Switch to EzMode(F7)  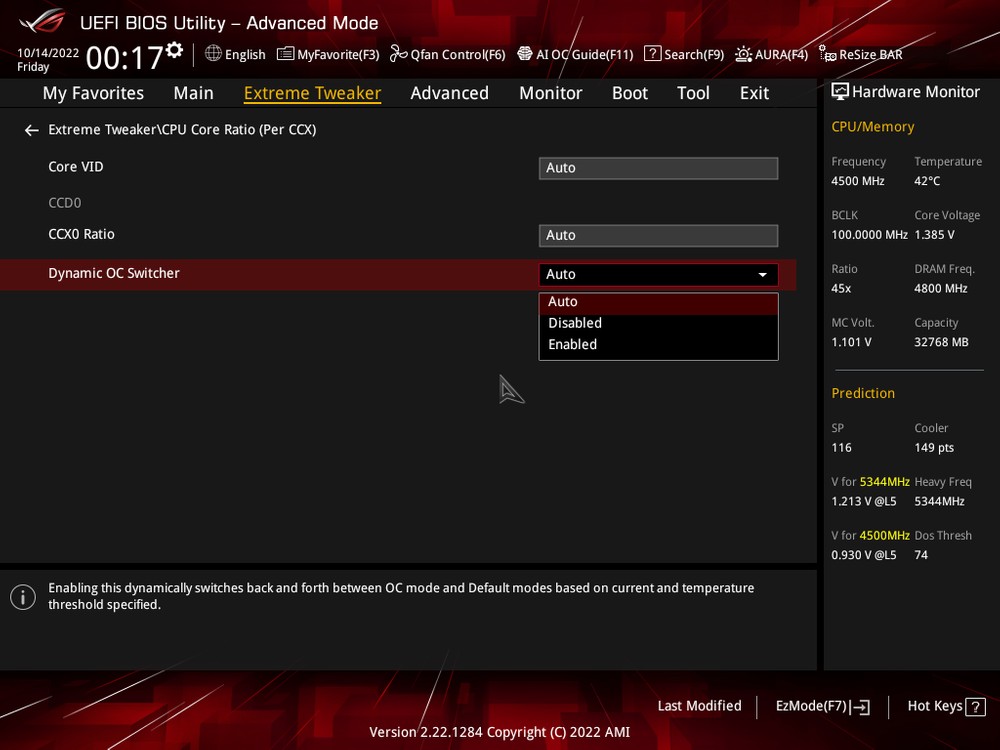point(822,706)
